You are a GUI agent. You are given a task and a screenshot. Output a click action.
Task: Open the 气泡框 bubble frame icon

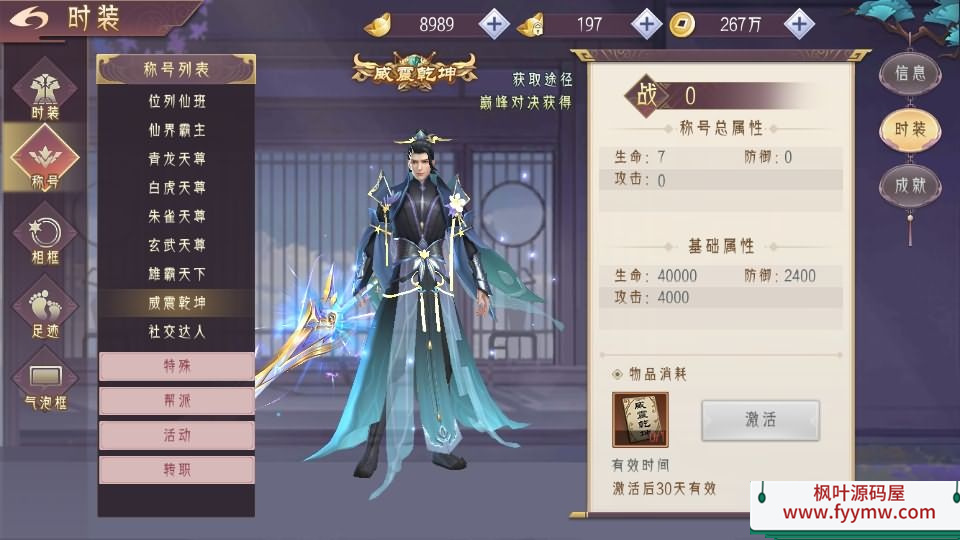pos(45,383)
